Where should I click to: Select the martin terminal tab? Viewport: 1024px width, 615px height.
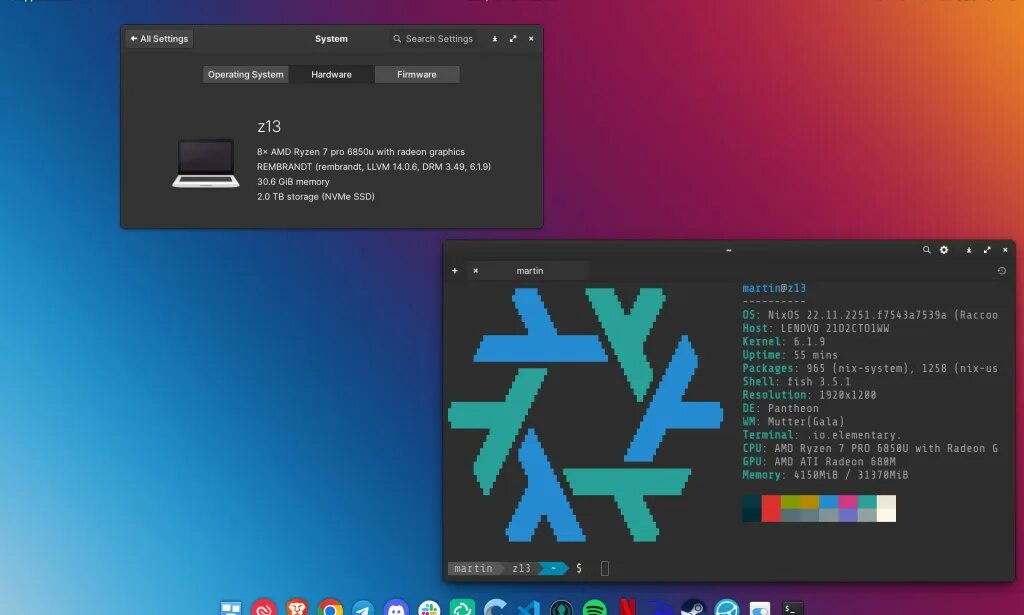click(x=530, y=270)
